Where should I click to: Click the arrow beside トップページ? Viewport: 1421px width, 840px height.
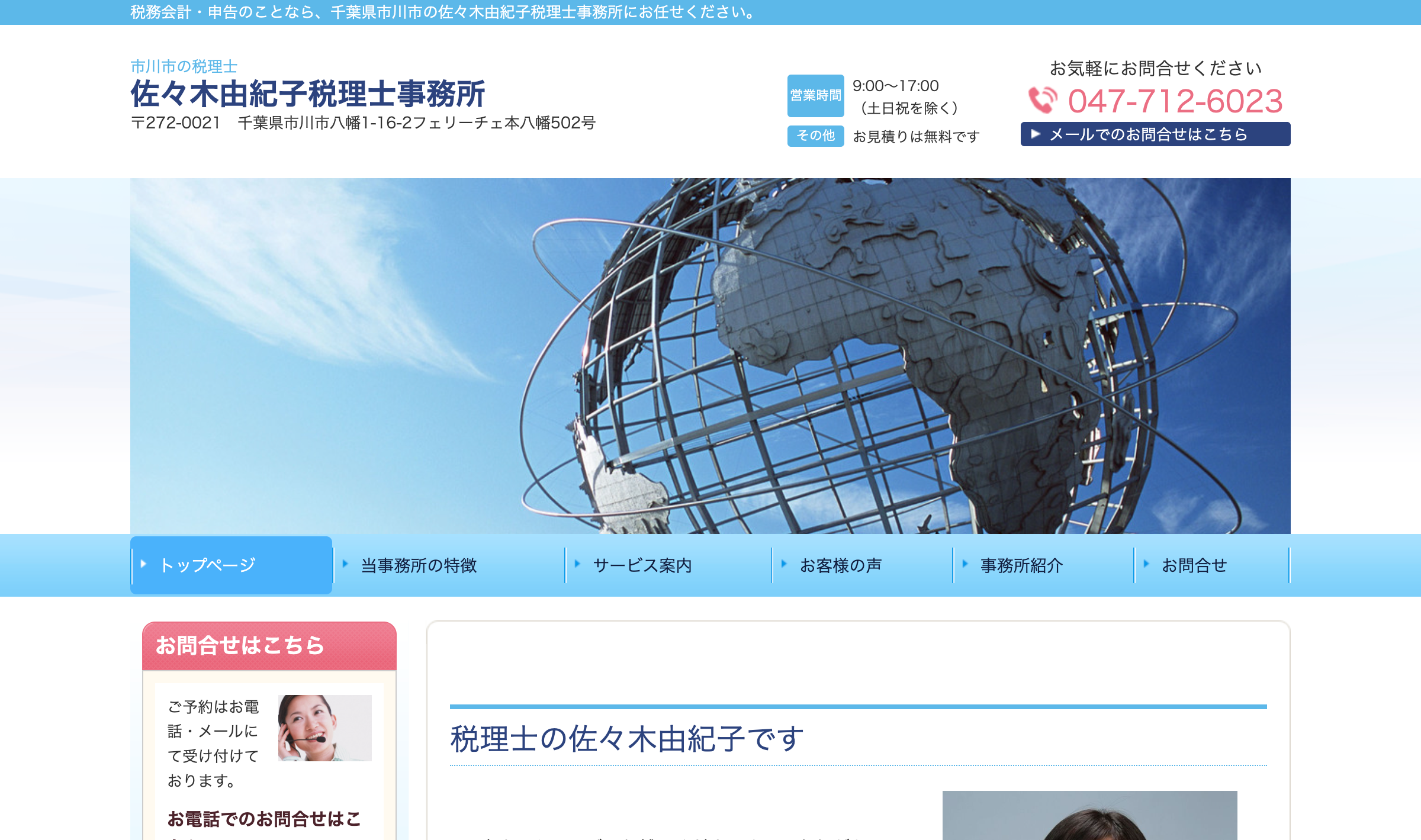[x=143, y=564]
